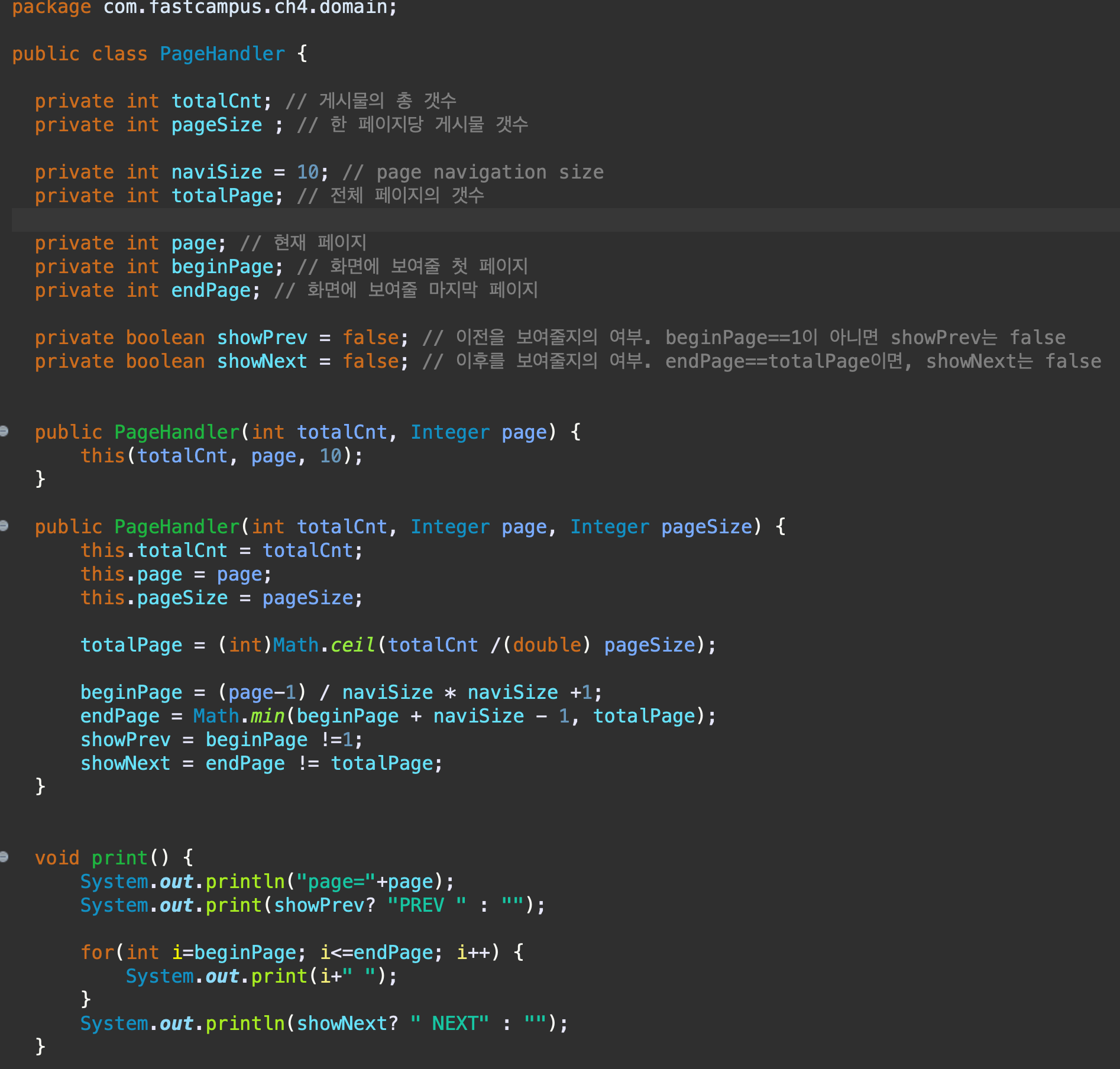
Task: Click the (double) cast keyword
Action: (546, 645)
